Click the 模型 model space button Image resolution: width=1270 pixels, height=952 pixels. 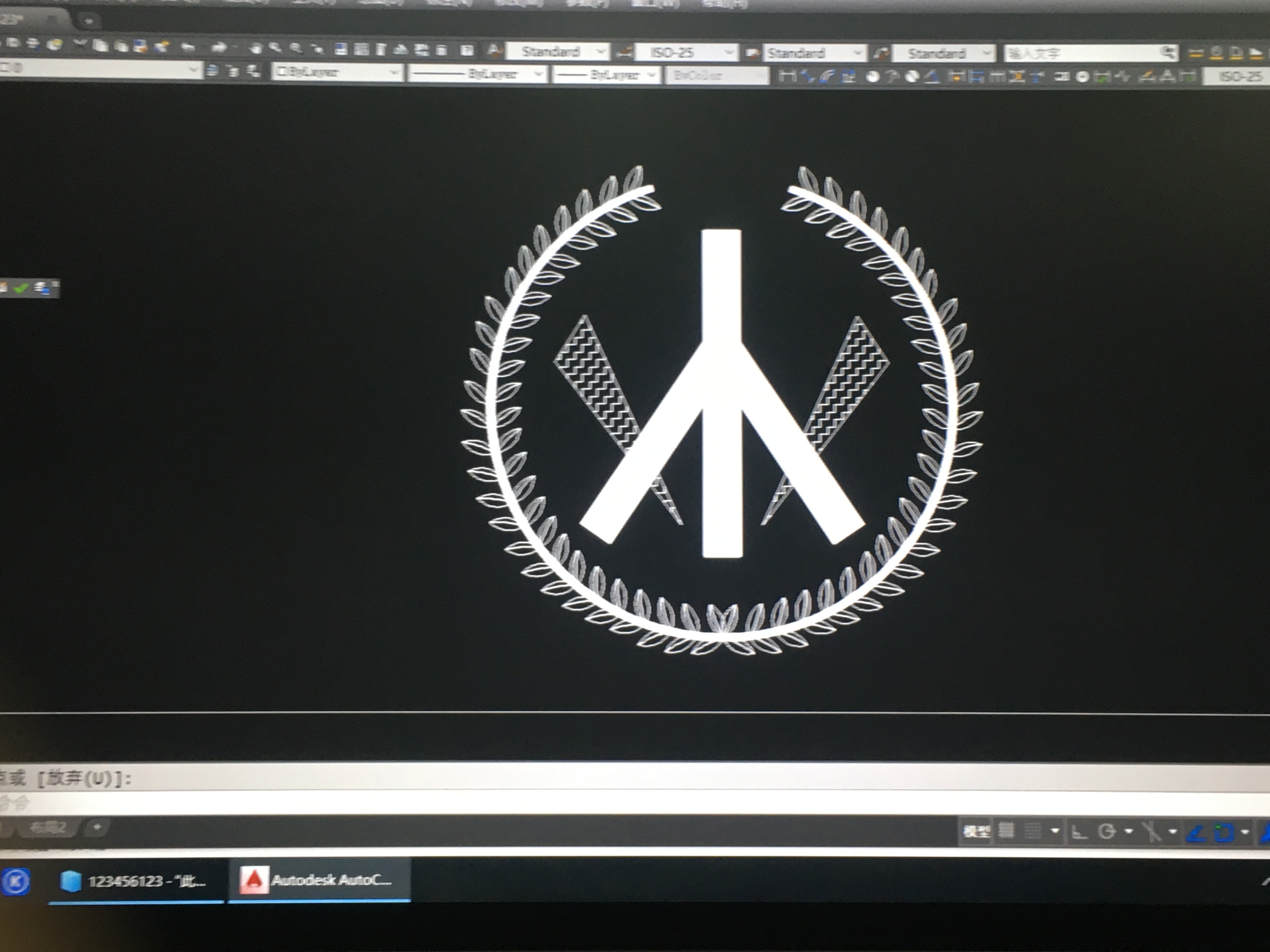click(x=977, y=831)
